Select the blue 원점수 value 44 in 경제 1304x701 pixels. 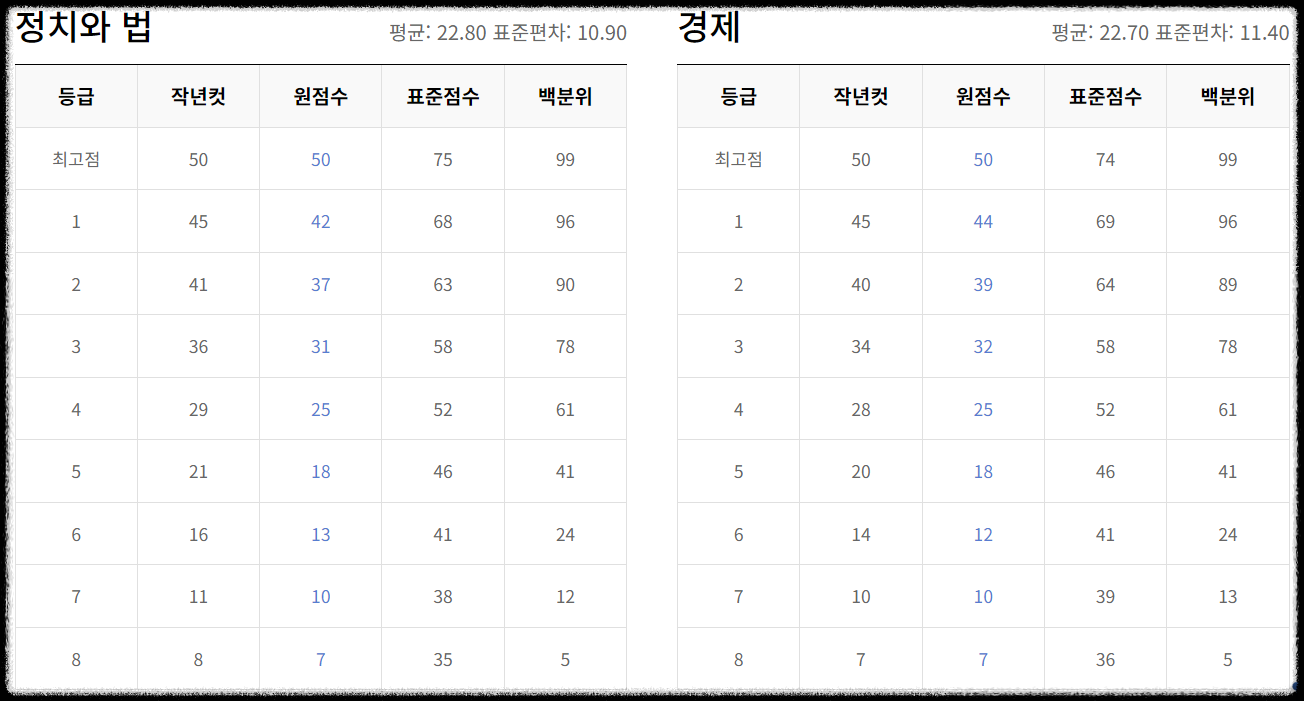(983, 221)
